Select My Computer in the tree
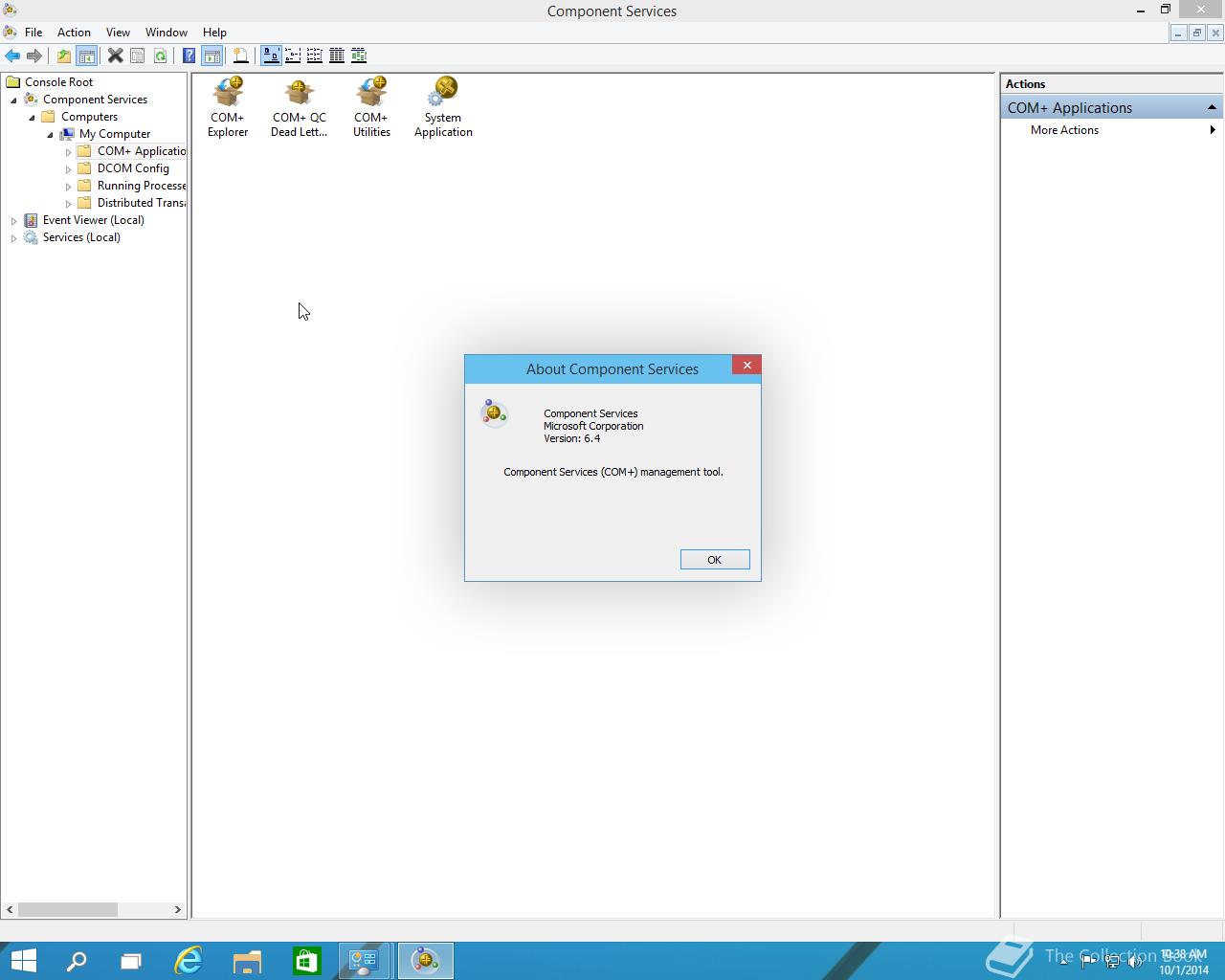 point(114,134)
